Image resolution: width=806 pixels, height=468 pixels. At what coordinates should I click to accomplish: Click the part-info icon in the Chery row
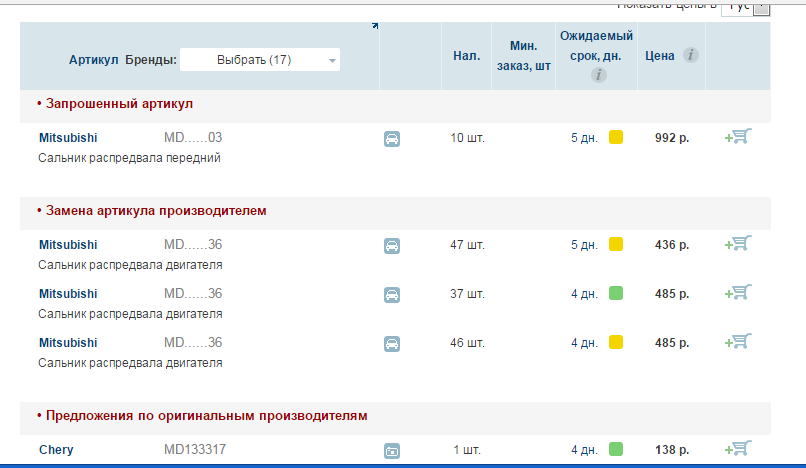[392, 451]
